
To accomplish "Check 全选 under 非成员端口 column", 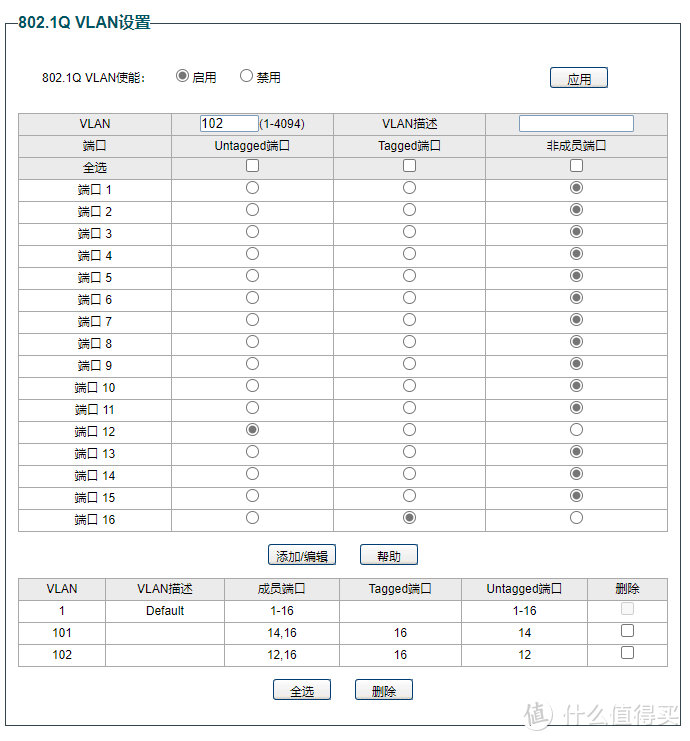I will [576, 165].
